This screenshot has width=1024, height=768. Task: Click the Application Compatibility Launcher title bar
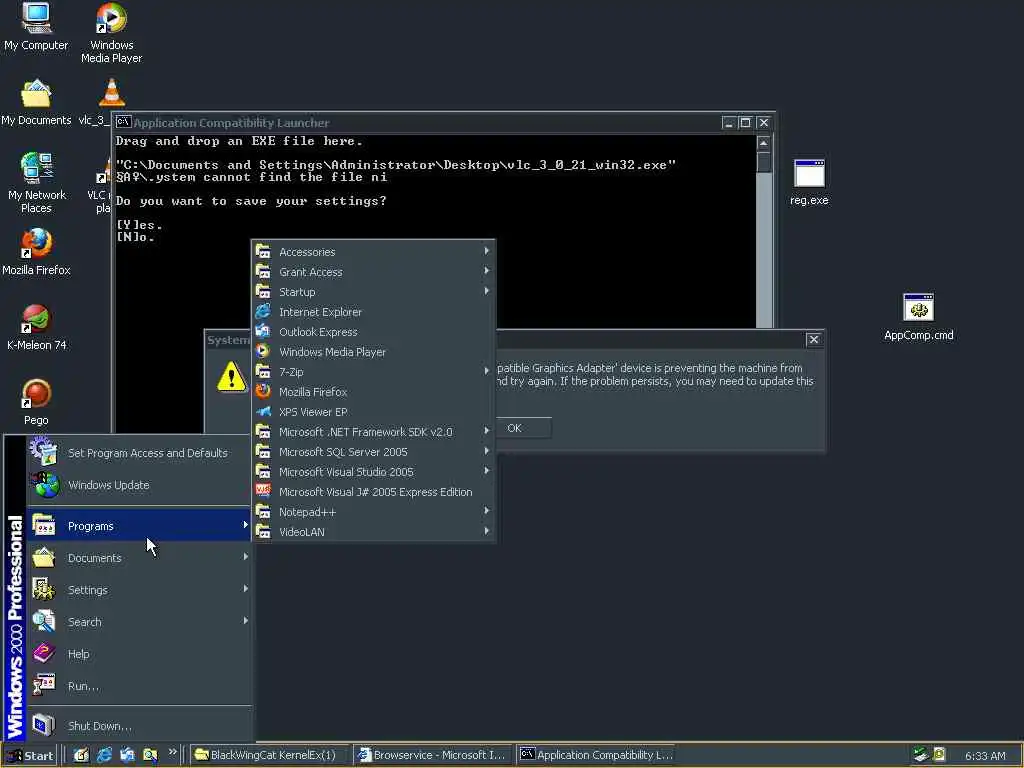point(418,122)
